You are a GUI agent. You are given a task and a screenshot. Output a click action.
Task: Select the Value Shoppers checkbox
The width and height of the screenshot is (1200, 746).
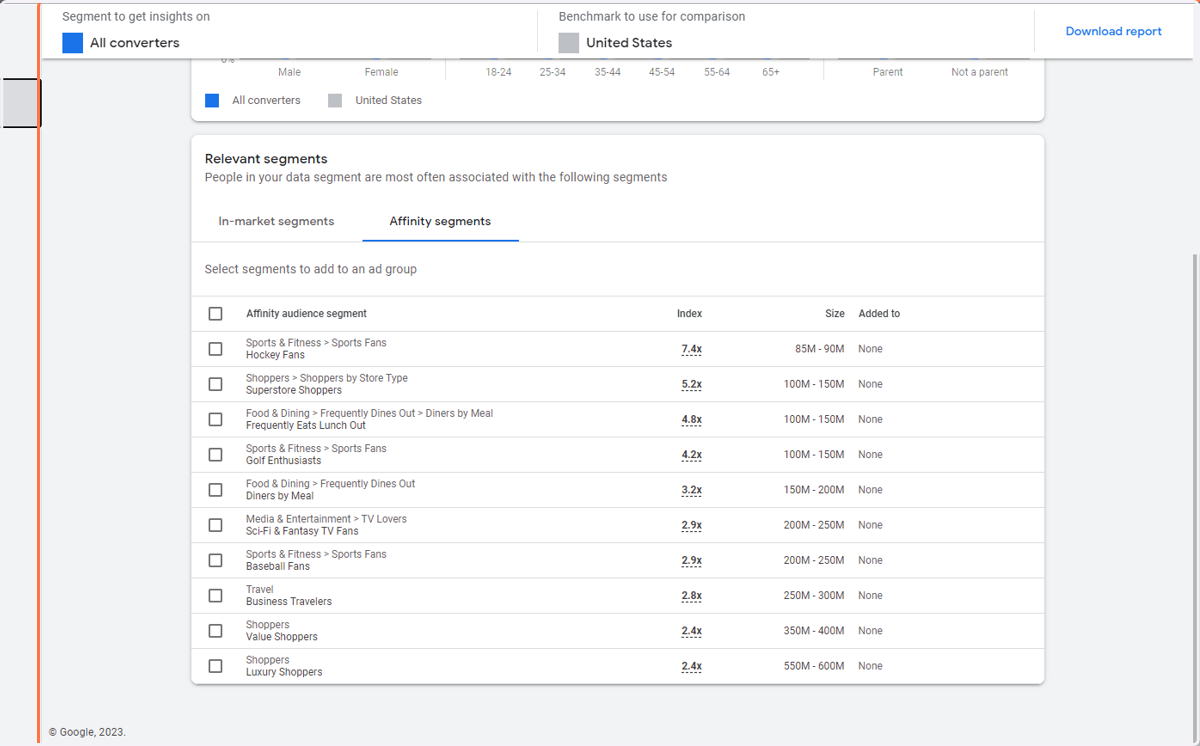pos(215,631)
